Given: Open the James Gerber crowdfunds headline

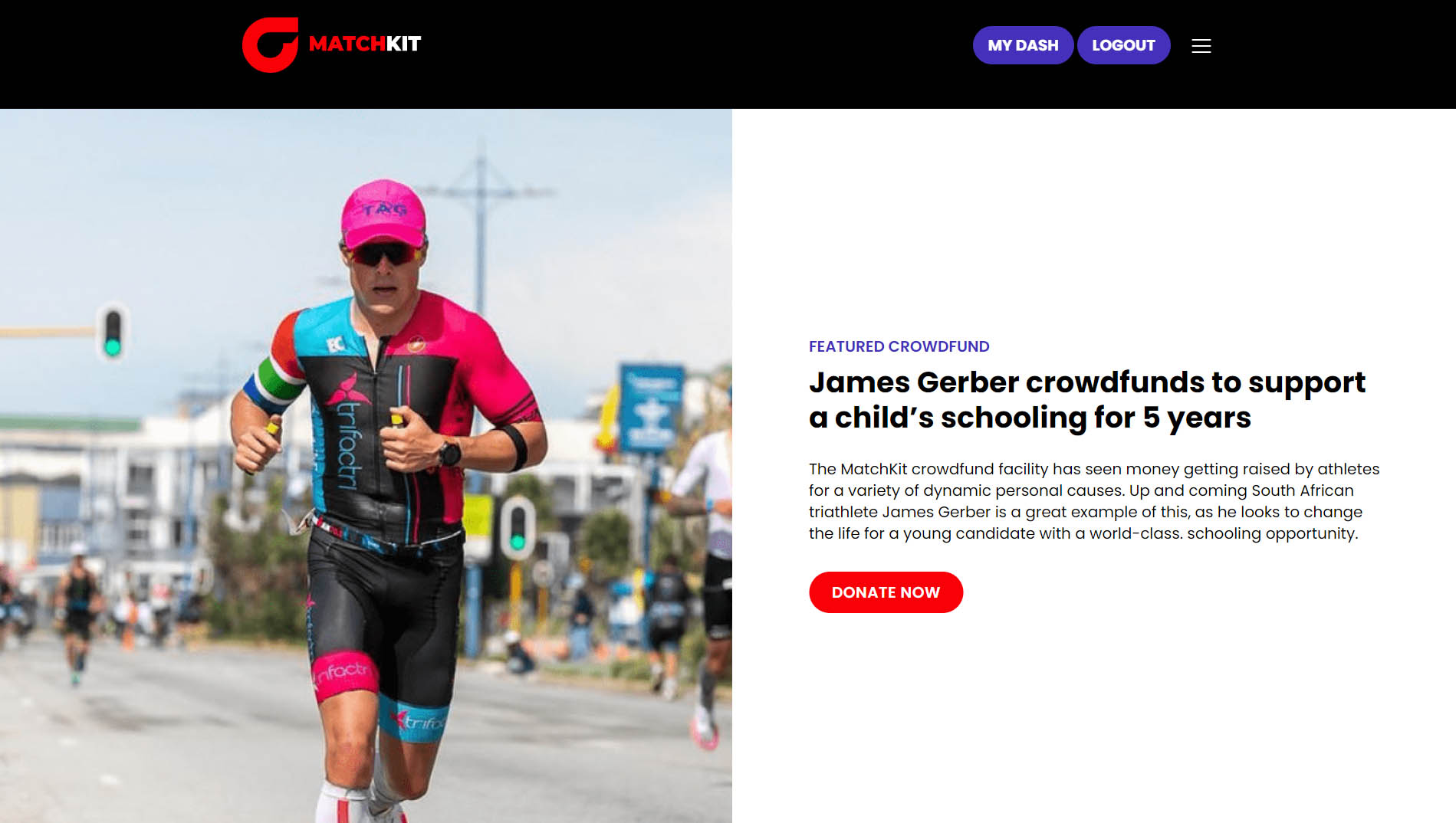Looking at the screenshot, I should [x=1086, y=399].
